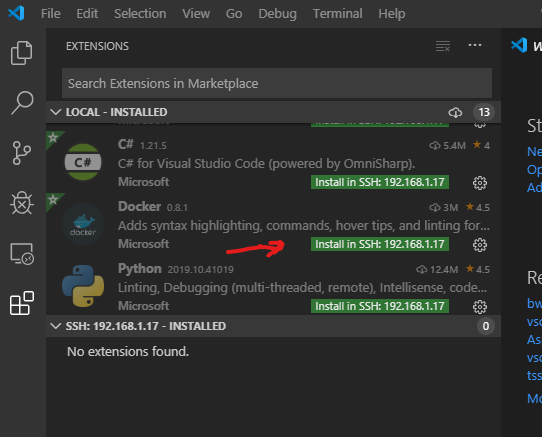
Task: Open the View menu
Action: 196,14
